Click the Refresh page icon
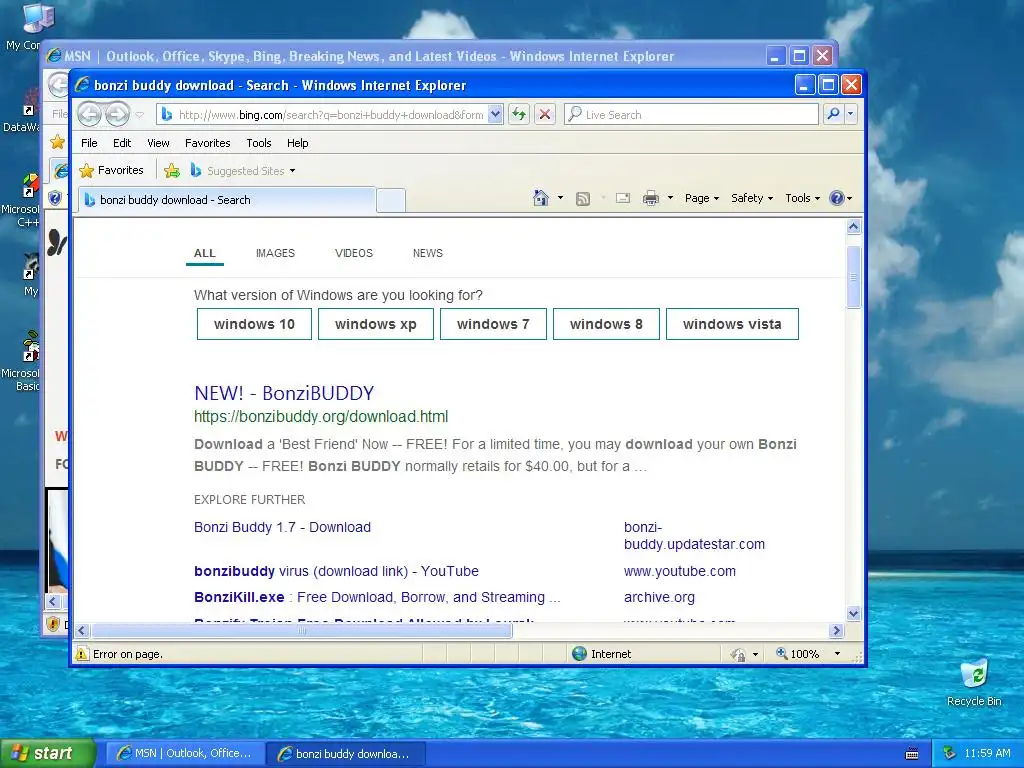The height and width of the screenshot is (768, 1024). tap(519, 114)
